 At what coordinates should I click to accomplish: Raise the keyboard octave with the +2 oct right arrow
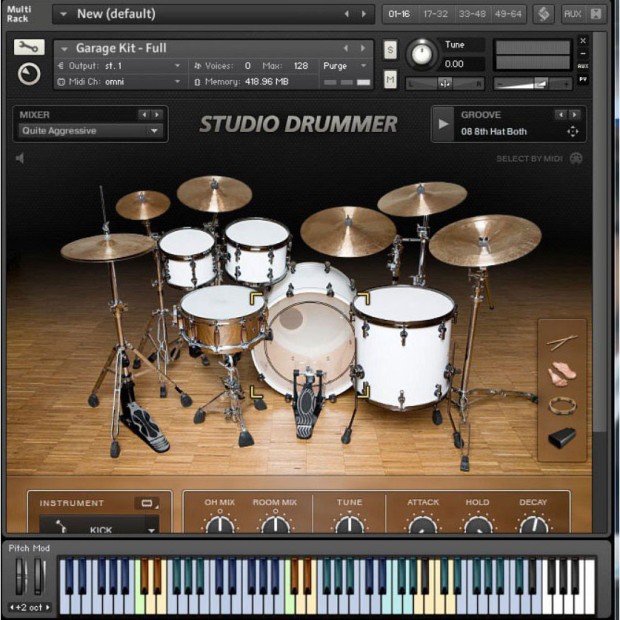pos(47,607)
